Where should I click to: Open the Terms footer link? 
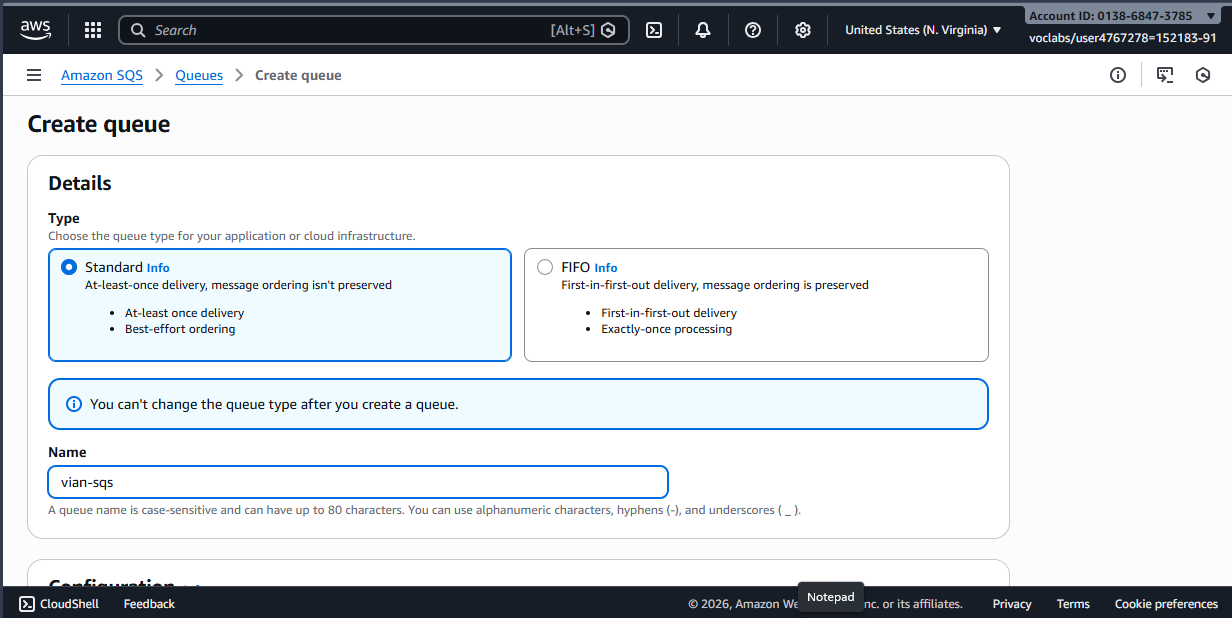[x=1073, y=603]
